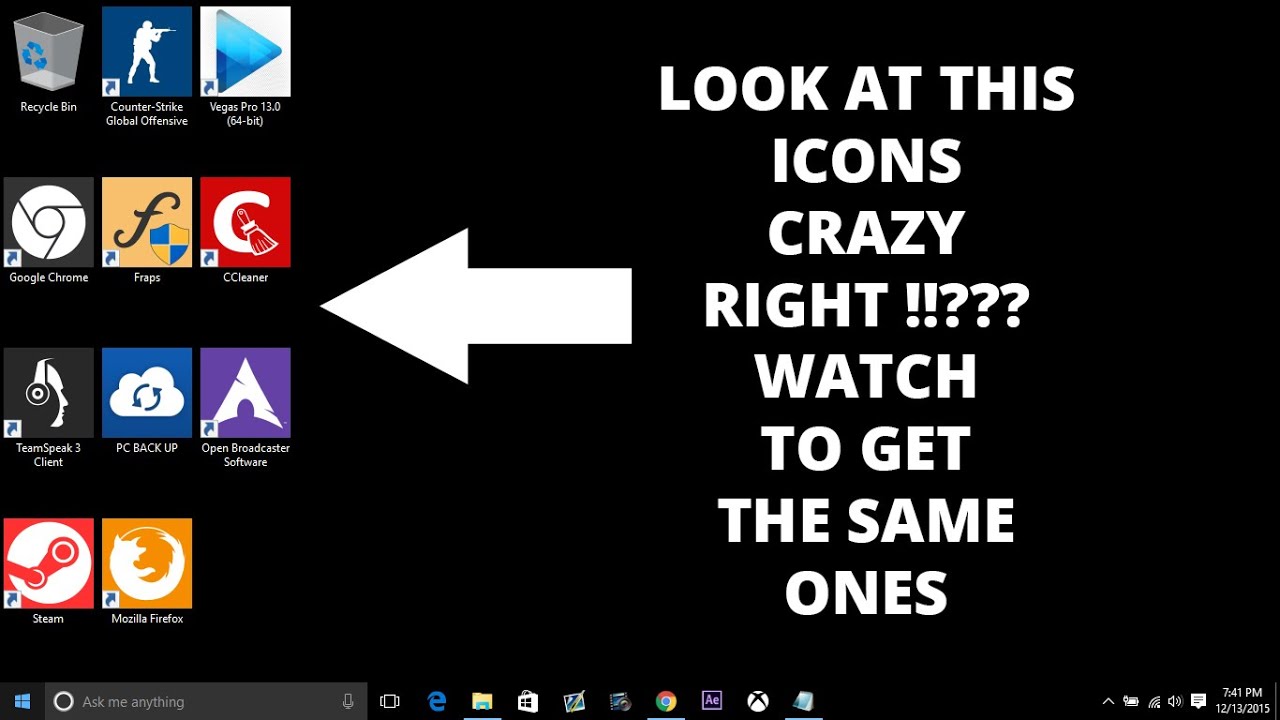
Task: Start Open Broadcaster Software
Action: point(245,392)
